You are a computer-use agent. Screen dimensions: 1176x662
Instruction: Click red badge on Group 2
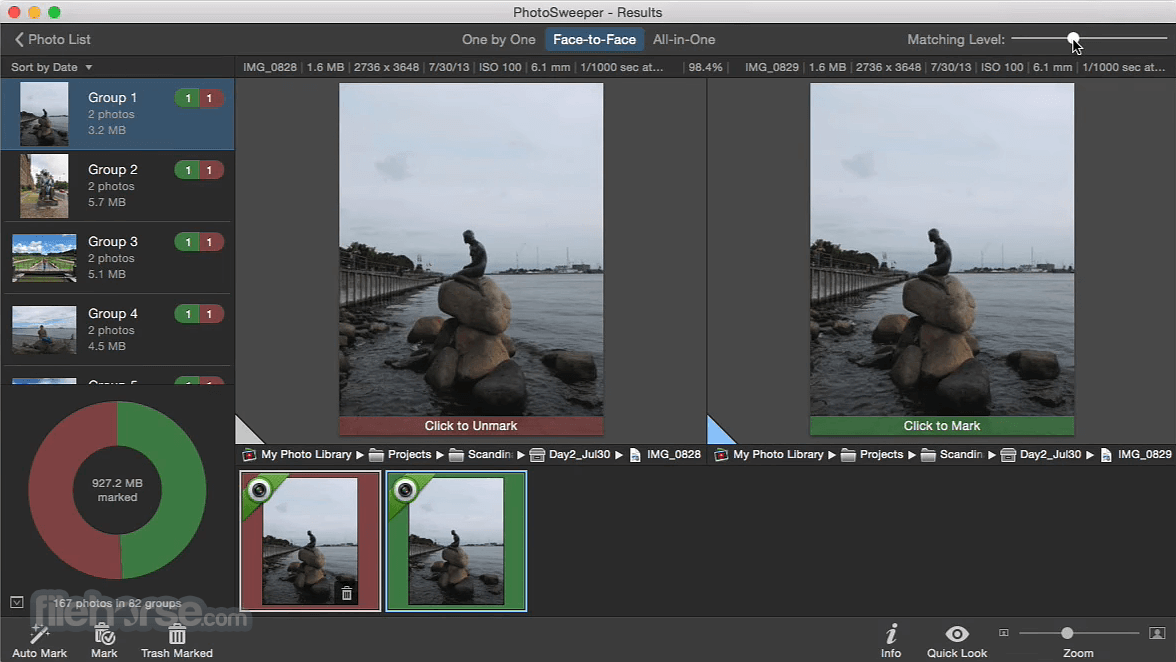(x=211, y=170)
